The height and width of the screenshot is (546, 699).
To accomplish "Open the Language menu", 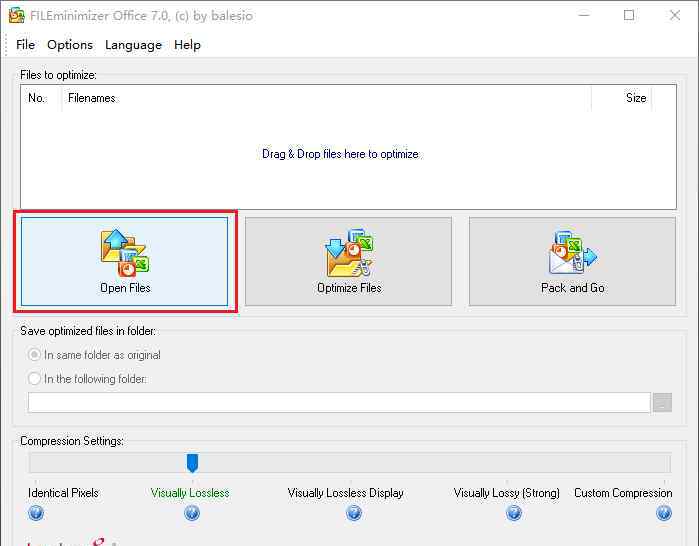I will [133, 45].
